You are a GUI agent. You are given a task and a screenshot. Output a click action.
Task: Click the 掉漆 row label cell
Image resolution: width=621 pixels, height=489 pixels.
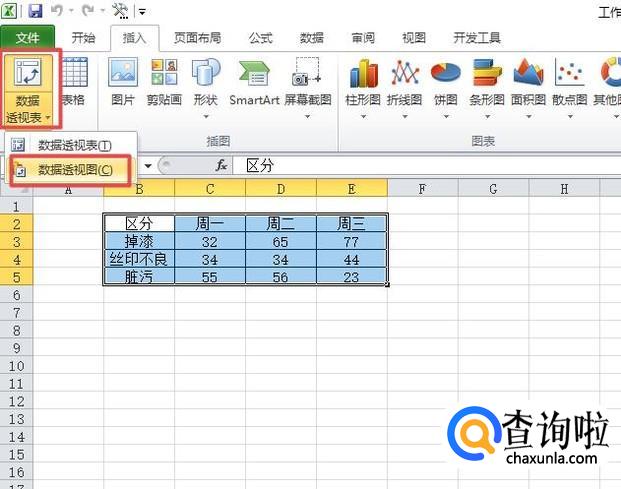pos(139,242)
